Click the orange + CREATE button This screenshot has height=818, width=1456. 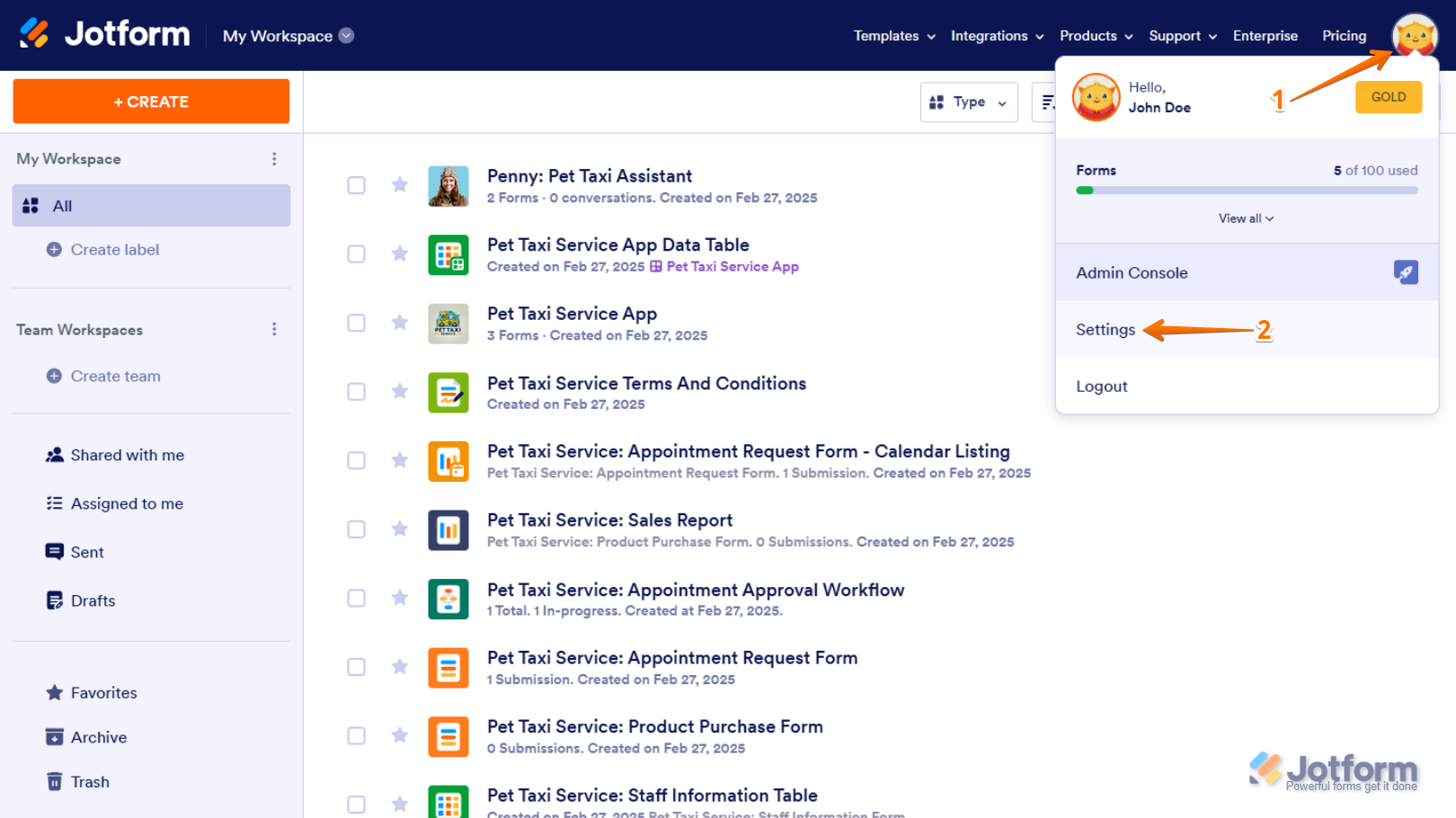click(x=151, y=102)
